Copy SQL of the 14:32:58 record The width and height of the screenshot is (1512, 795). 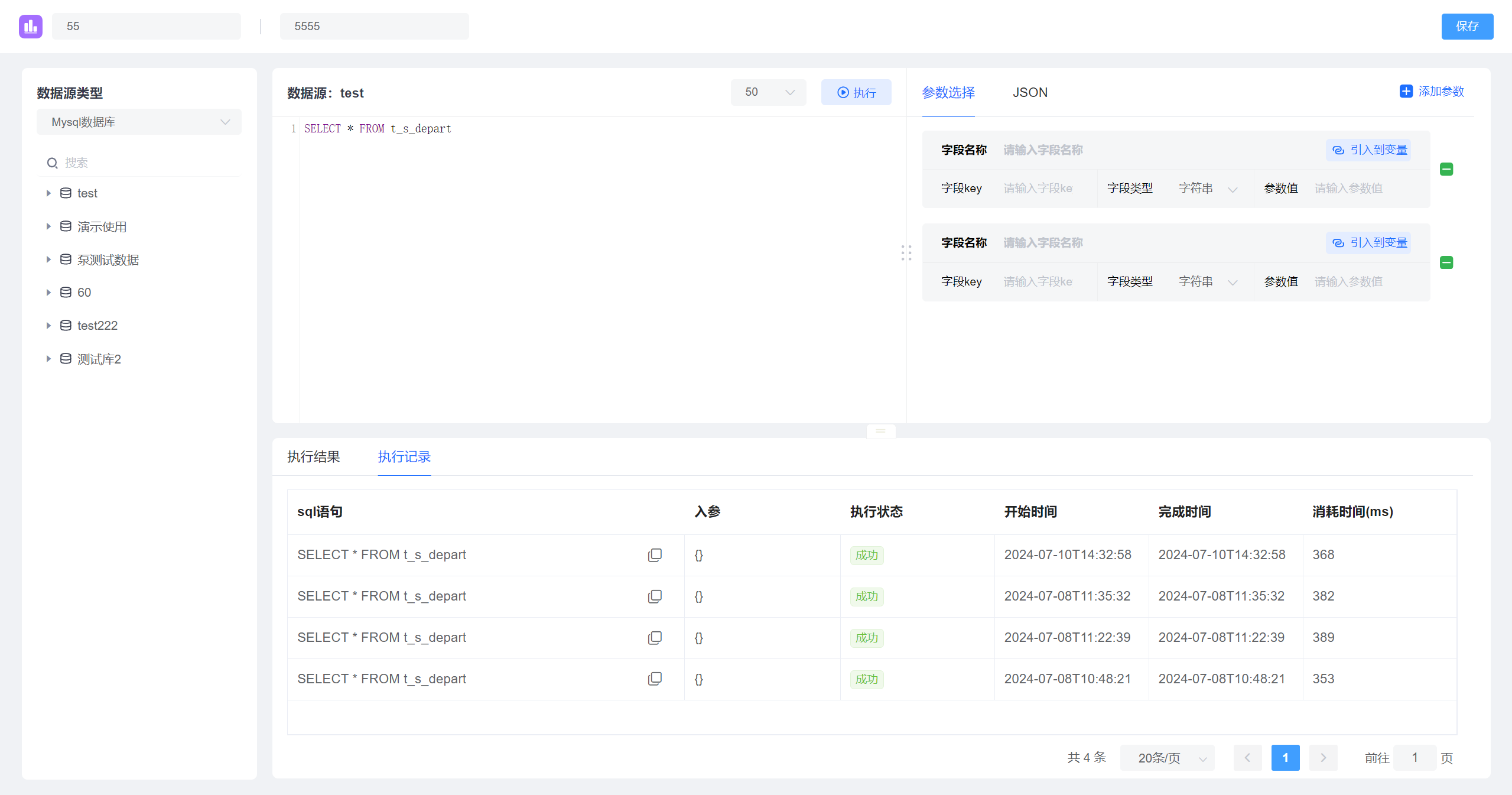(655, 555)
